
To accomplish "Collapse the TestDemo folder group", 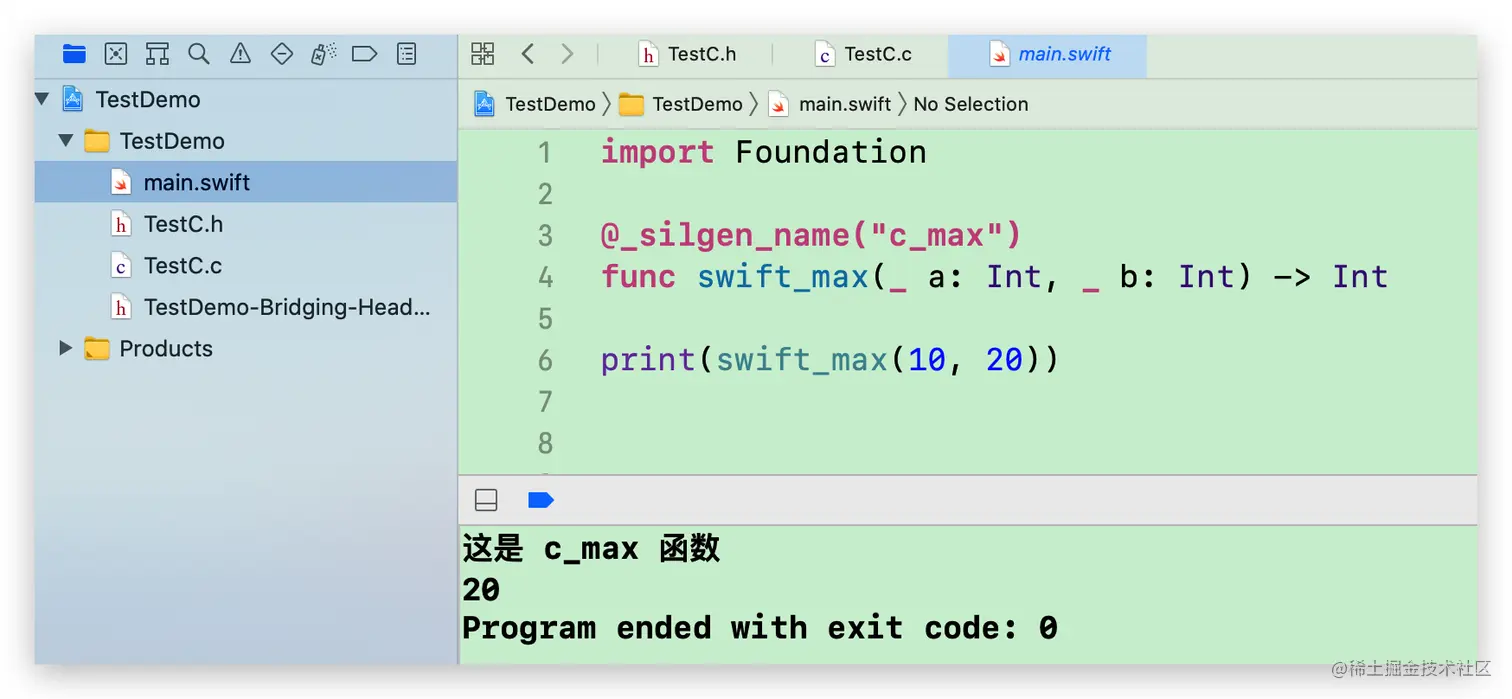I will [66, 141].
